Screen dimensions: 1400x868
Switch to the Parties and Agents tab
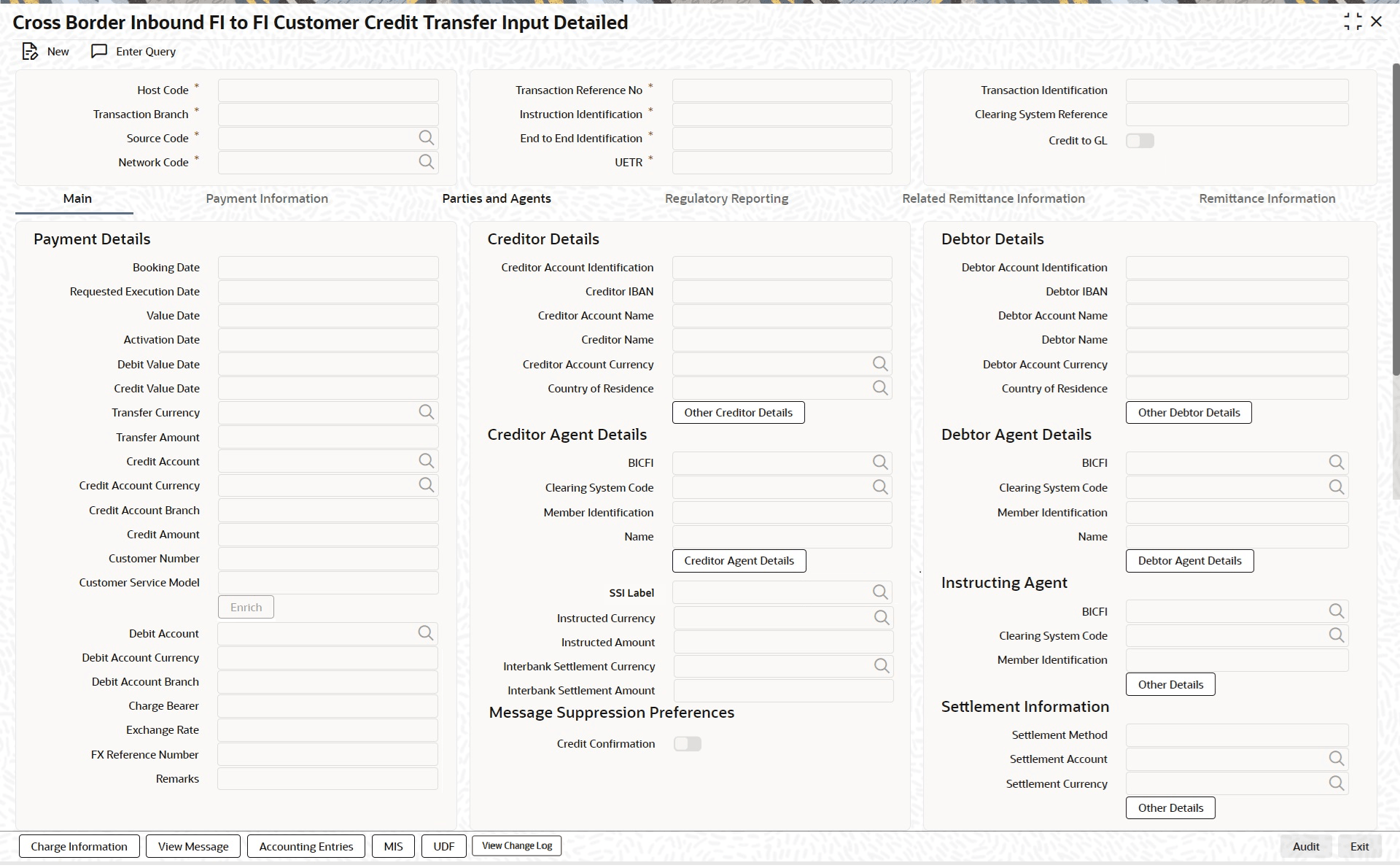click(497, 198)
